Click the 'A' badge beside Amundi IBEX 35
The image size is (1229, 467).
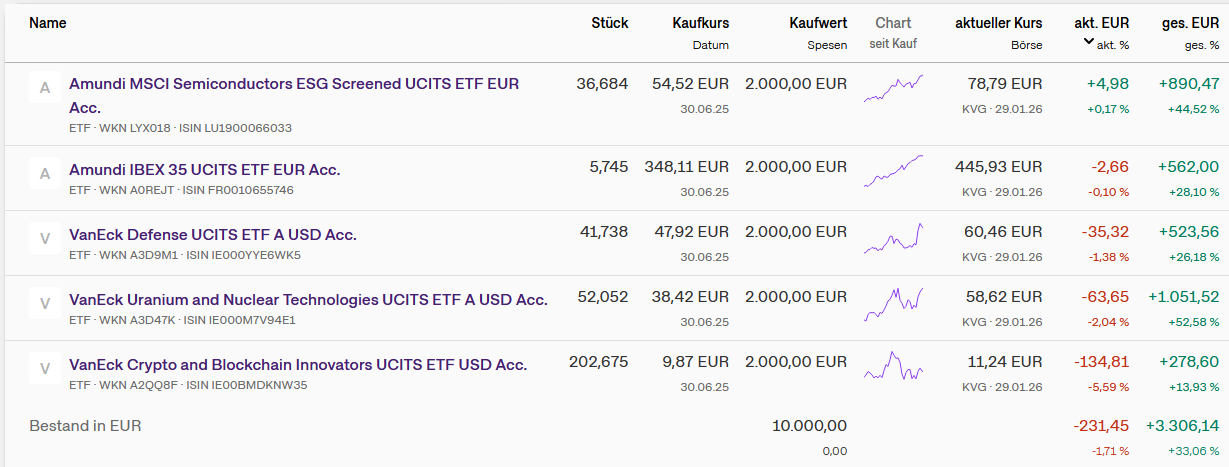(x=44, y=174)
